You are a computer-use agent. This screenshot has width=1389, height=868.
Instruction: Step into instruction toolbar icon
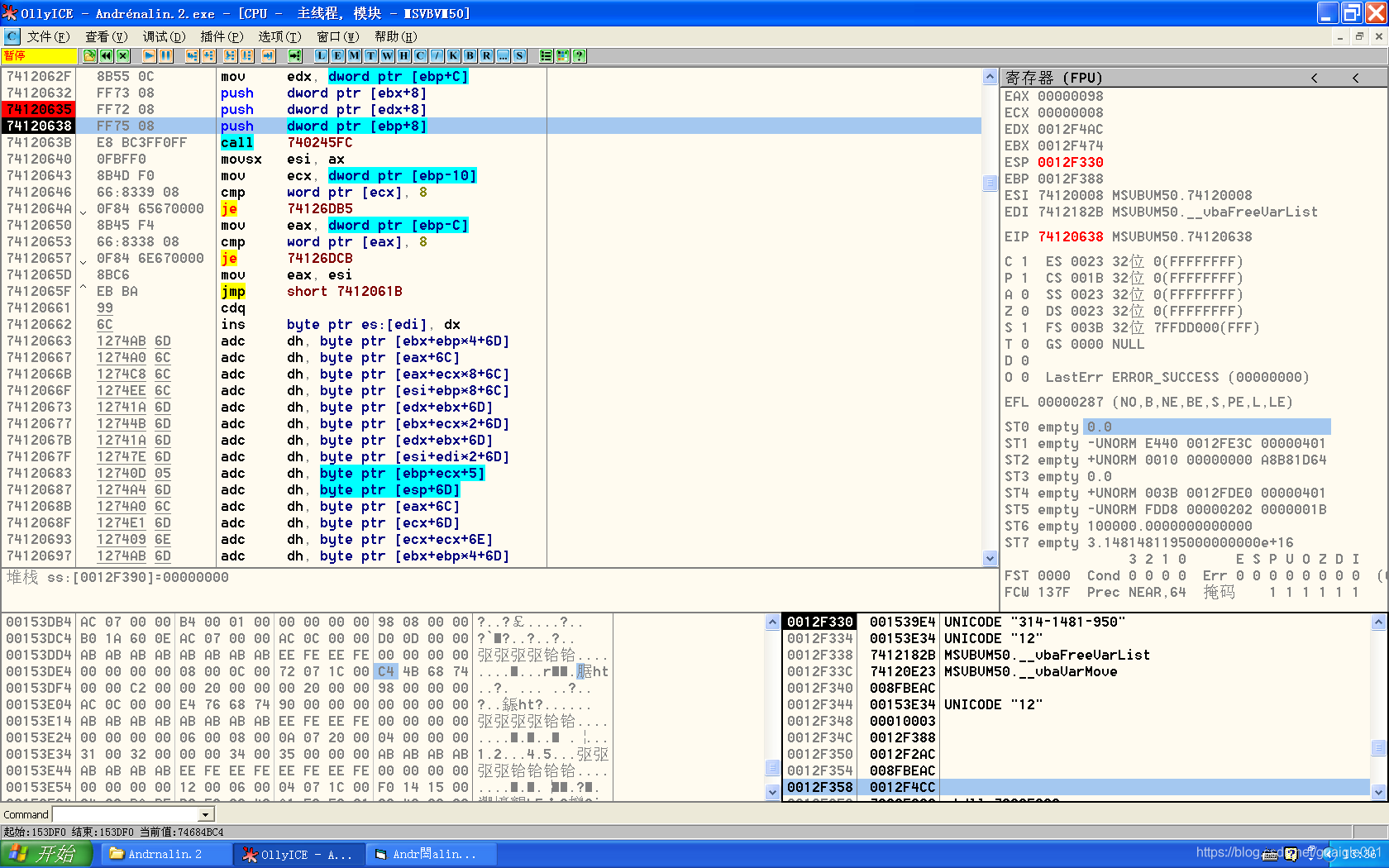tap(192, 55)
